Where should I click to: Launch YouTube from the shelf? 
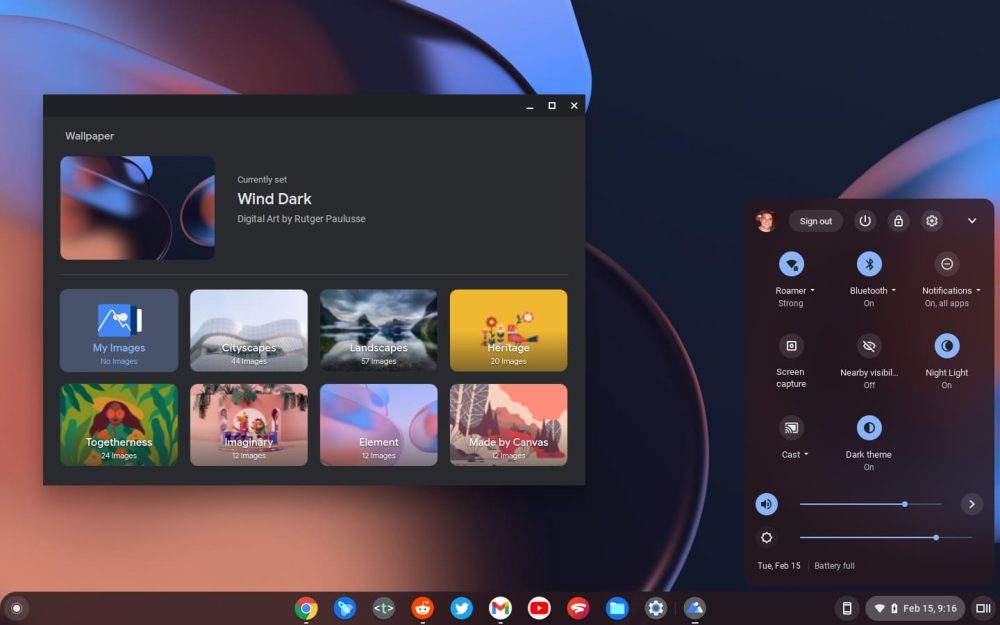tap(539, 608)
